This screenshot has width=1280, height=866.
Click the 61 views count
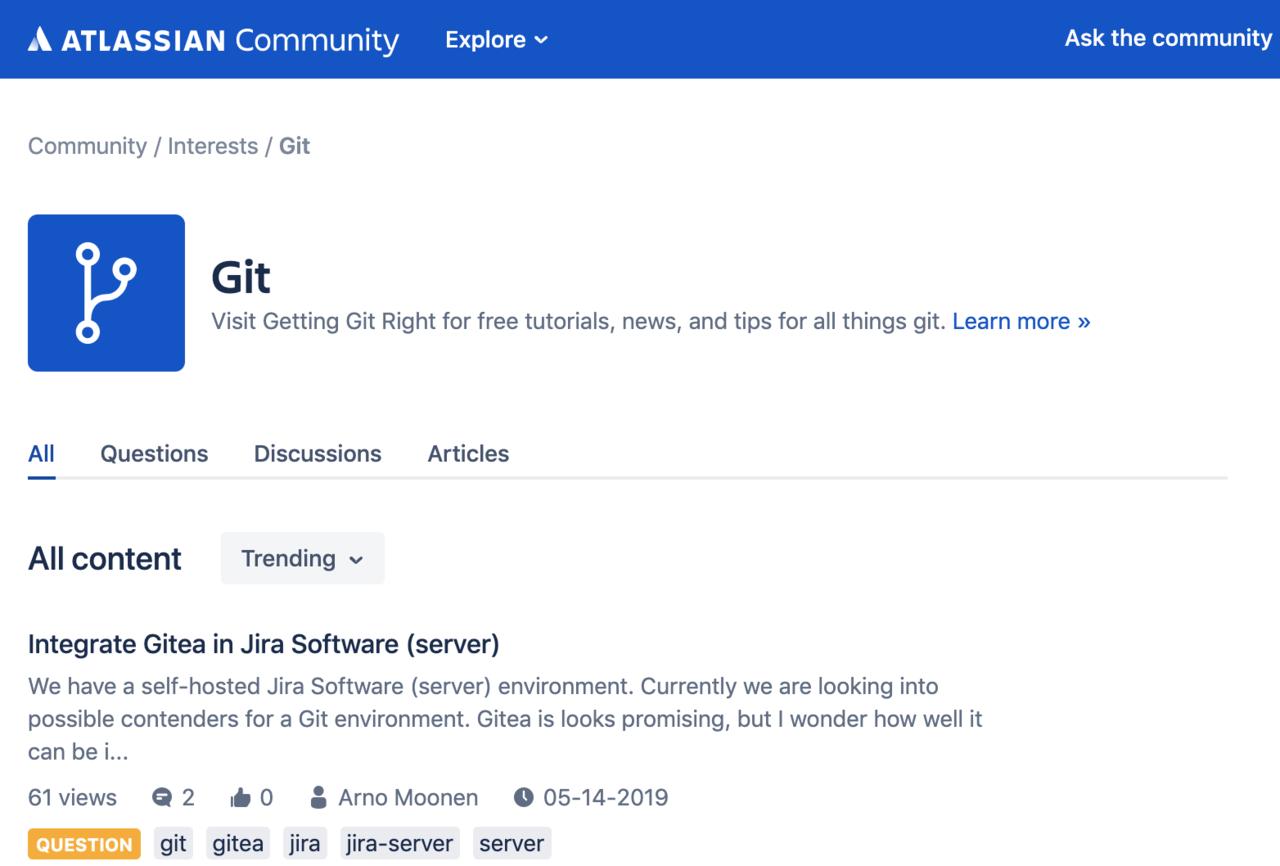click(72, 797)
